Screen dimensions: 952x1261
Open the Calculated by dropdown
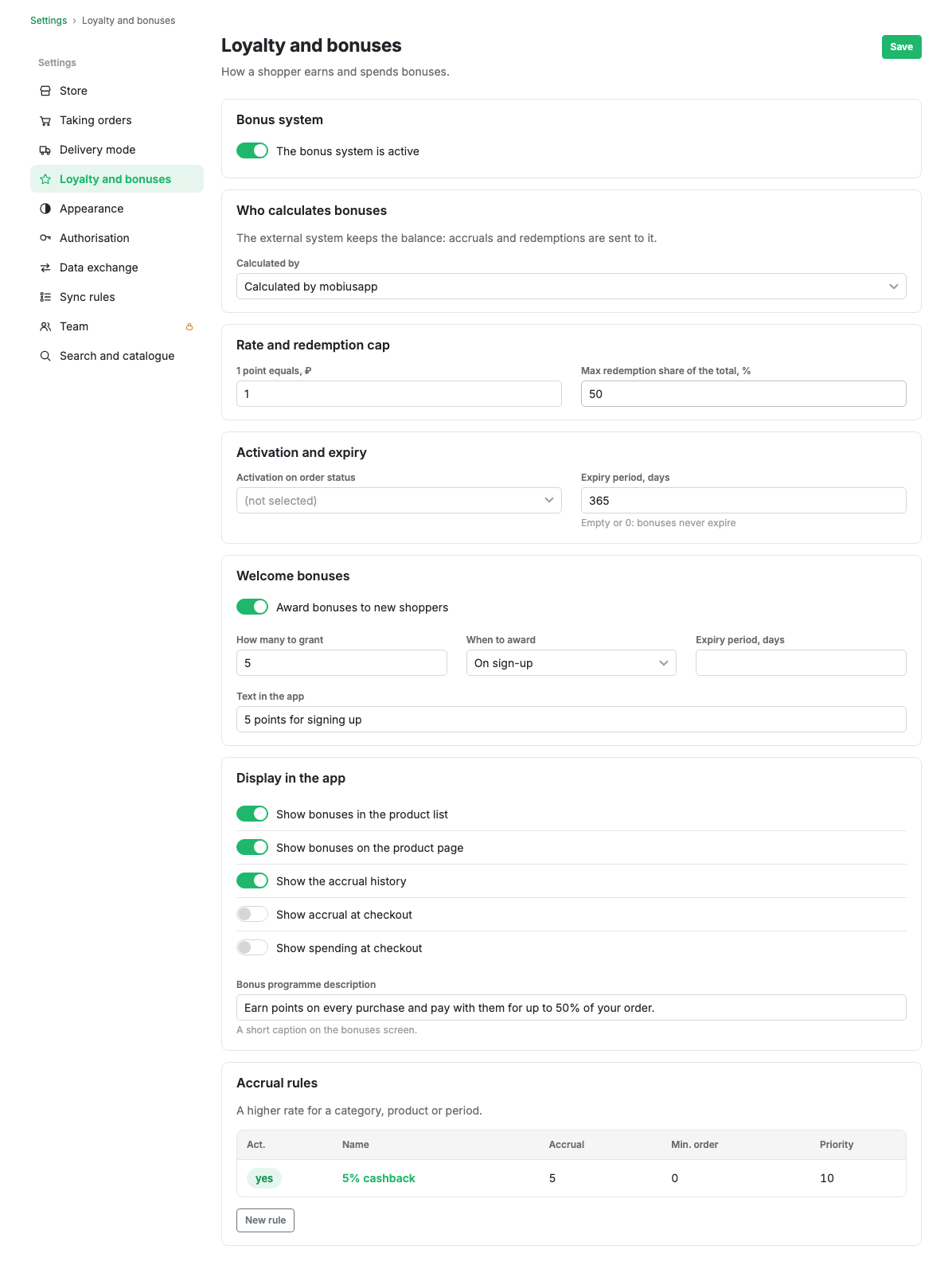tap(572, 287)
